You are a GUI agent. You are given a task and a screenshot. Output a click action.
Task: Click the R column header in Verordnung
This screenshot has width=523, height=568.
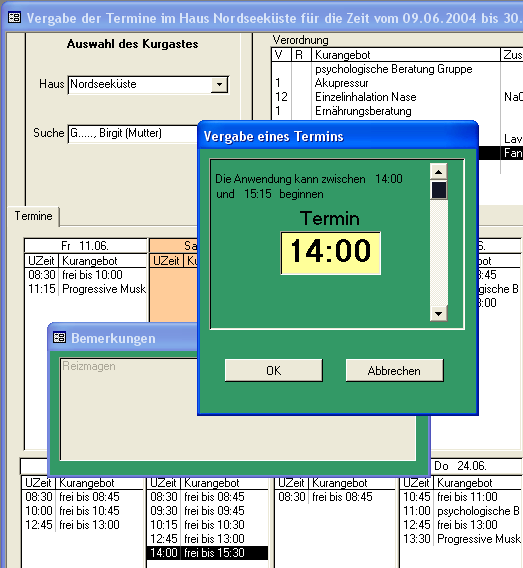coord(301,55)
